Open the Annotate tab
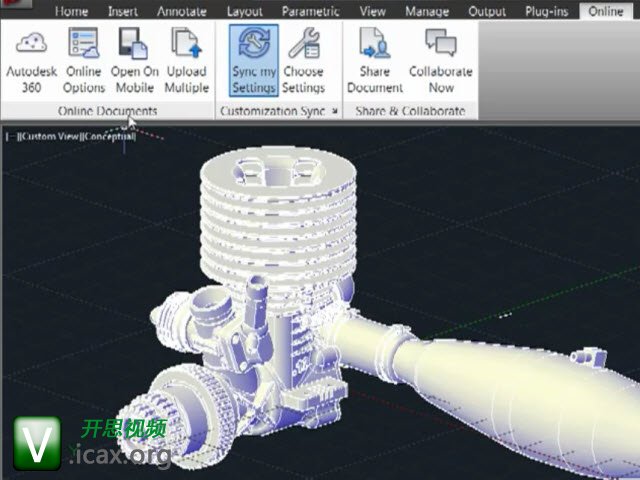 tap(182, 11)
